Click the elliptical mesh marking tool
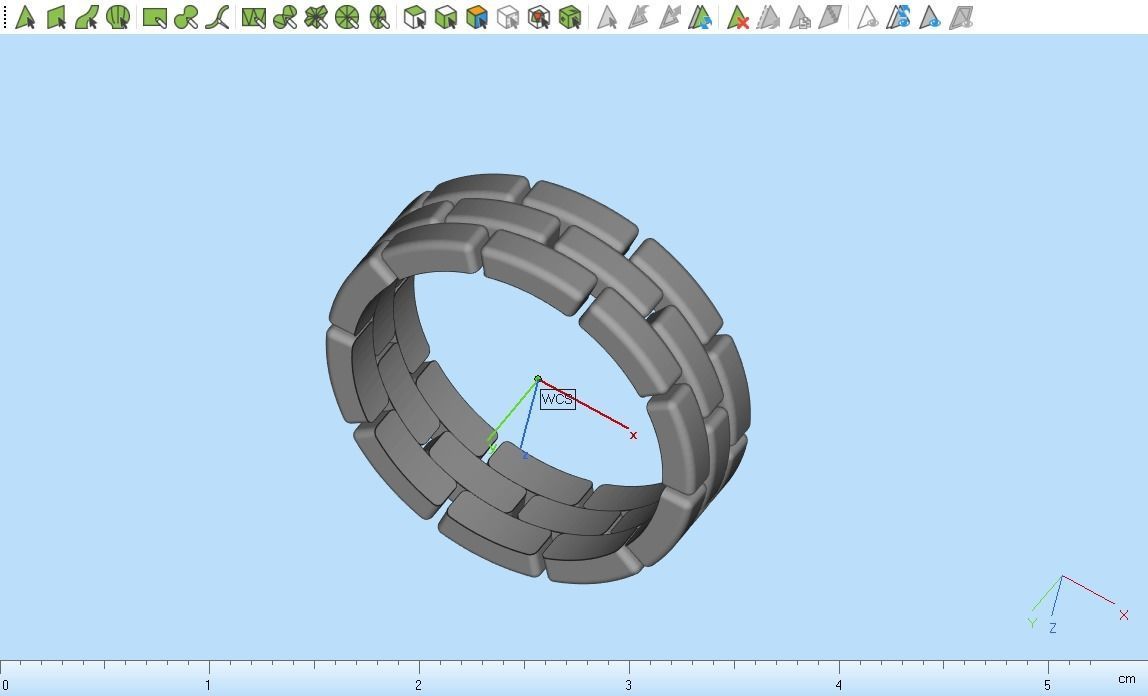 click(379, 17)
